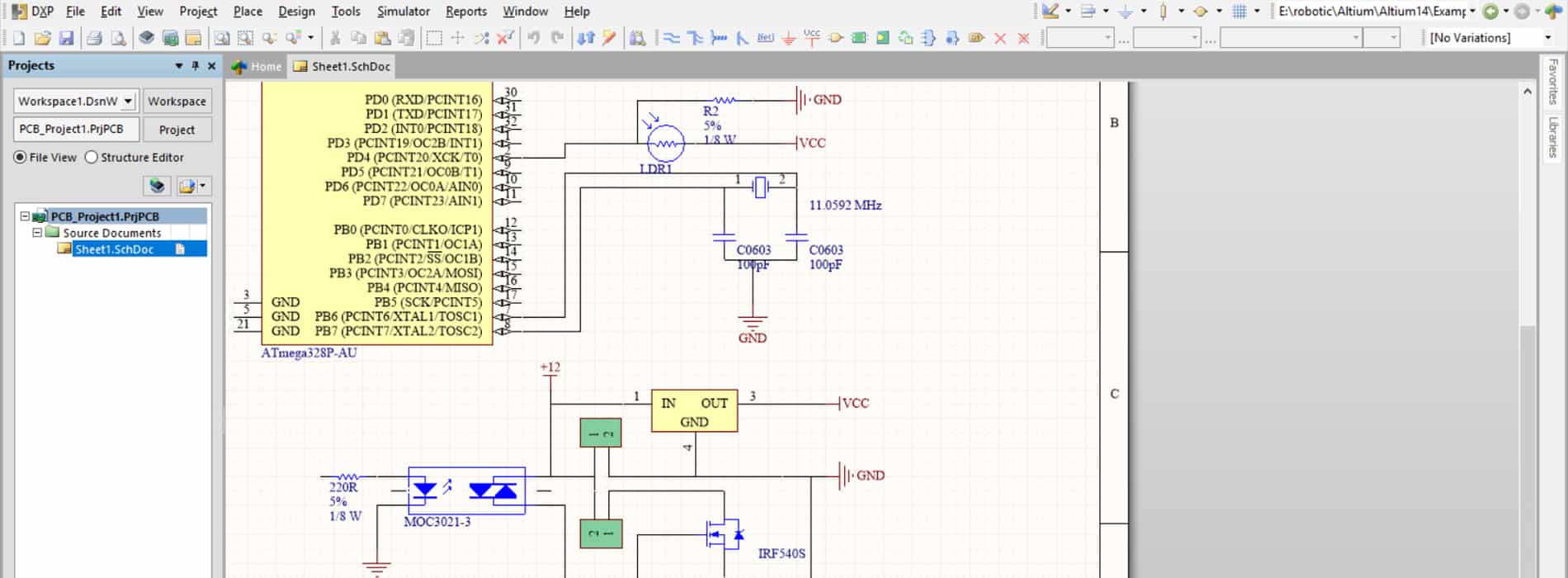Image resolution: width=1568 pixels, height=578 pixels.
Task: Open the No Variations dropdown
Action: click(1547, 38)
